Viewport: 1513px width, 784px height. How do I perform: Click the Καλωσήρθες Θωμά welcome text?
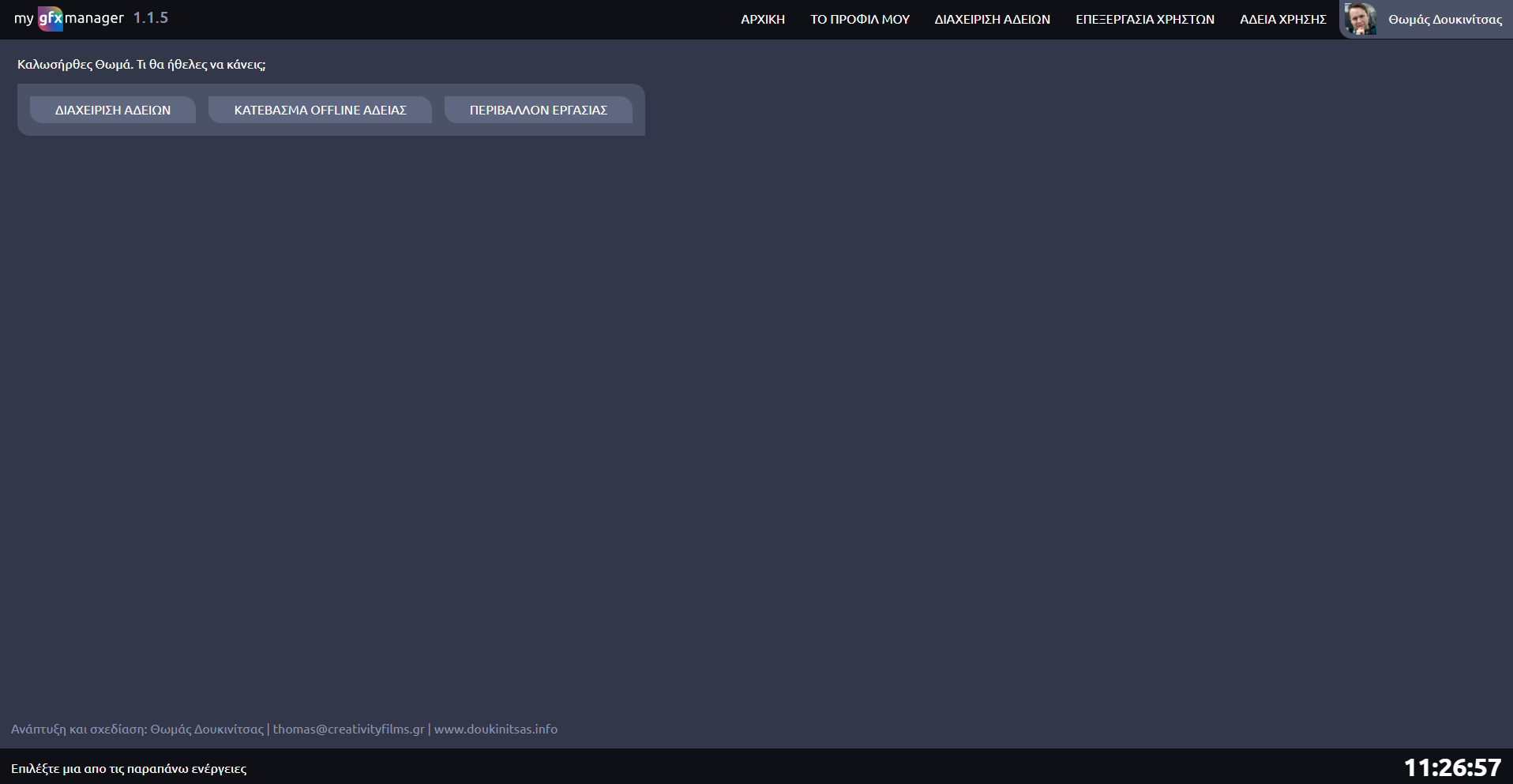pos(141,65)
